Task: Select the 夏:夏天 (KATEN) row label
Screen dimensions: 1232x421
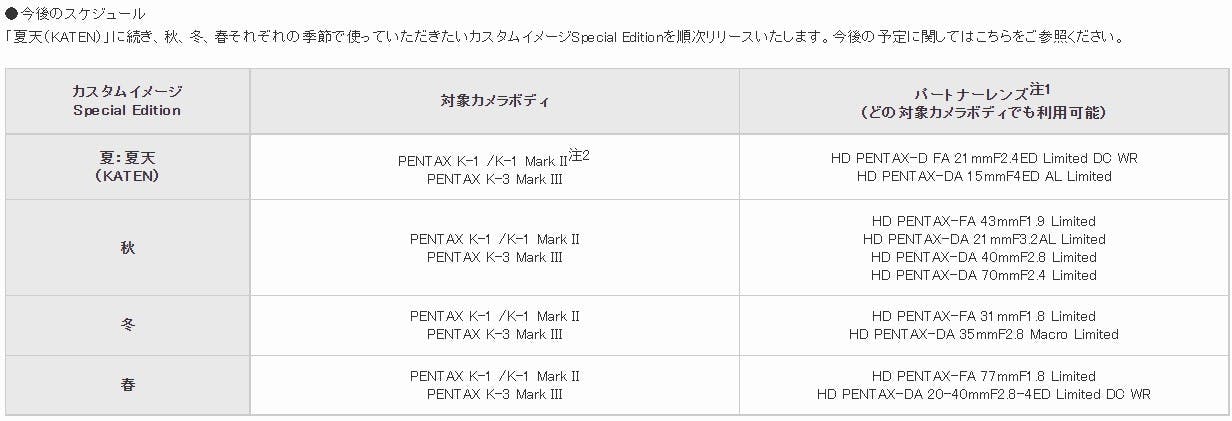Action: point(127,167)
